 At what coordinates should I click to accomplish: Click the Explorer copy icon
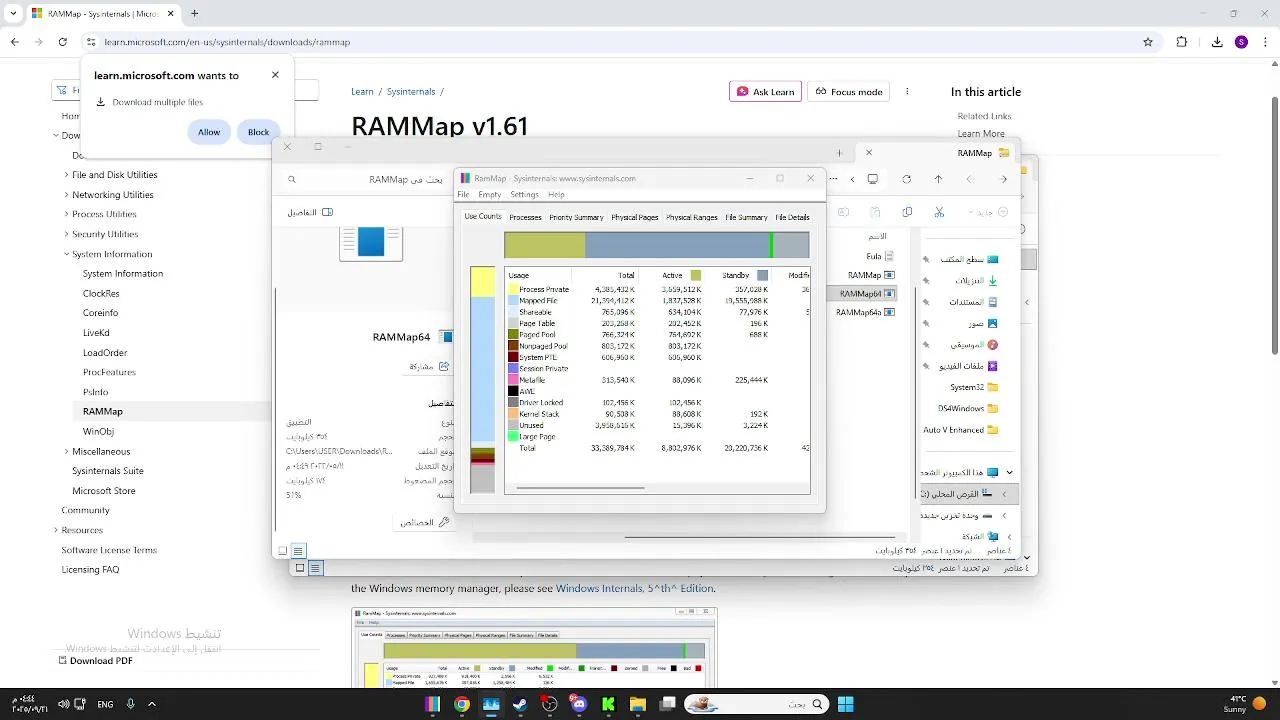point(907,212)
